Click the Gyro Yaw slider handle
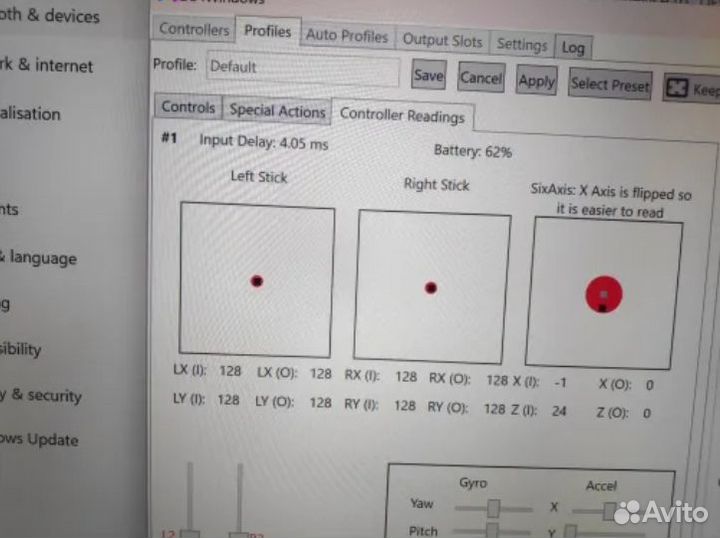Image resolution: width=720 pixels, height=538 pixels. point(493,507)
